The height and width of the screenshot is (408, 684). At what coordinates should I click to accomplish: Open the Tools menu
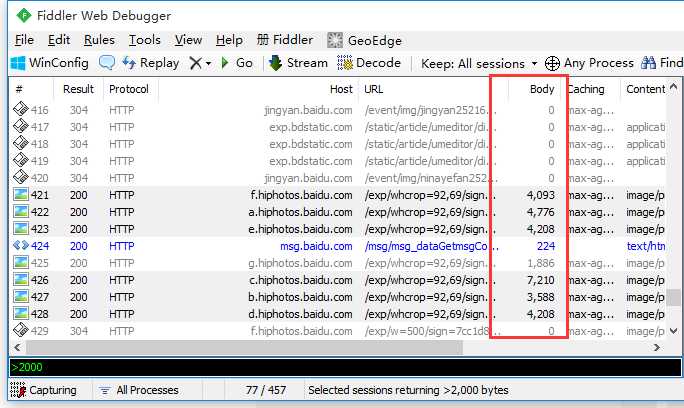click(144, 40)
